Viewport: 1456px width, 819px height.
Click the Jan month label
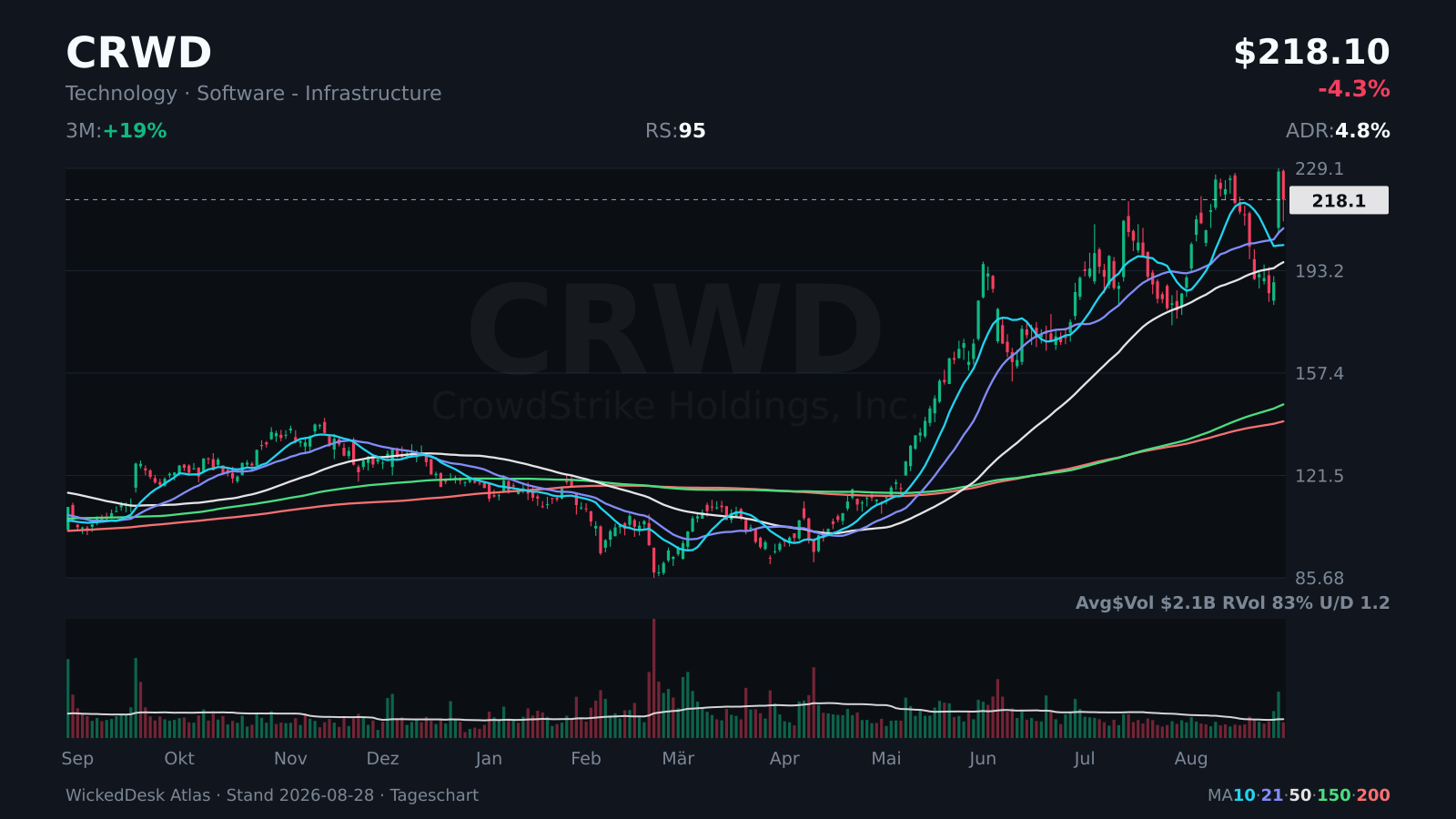coord(489,759)
